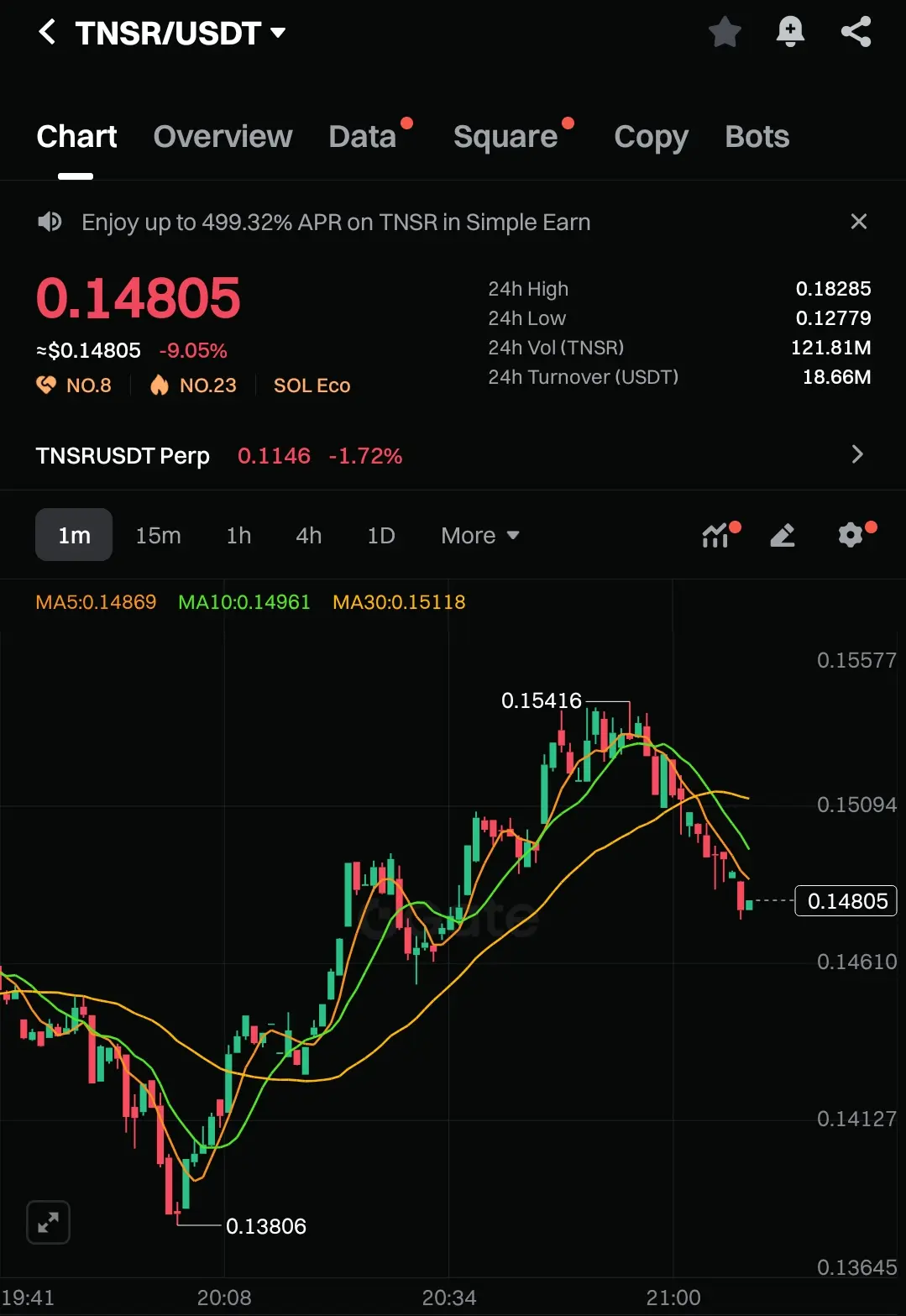
Task: Open the Data tab
Action: (x=363, y=137)
